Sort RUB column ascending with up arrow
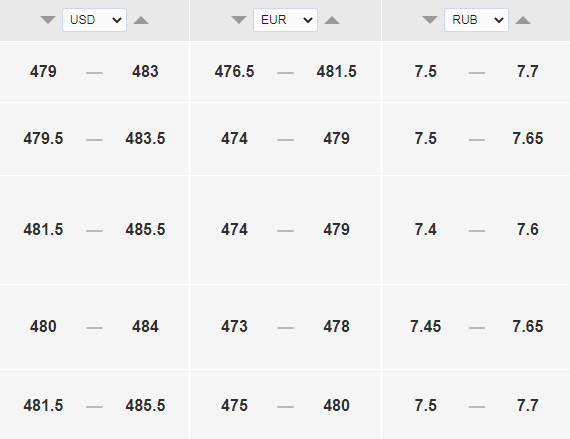 (523, 20)
